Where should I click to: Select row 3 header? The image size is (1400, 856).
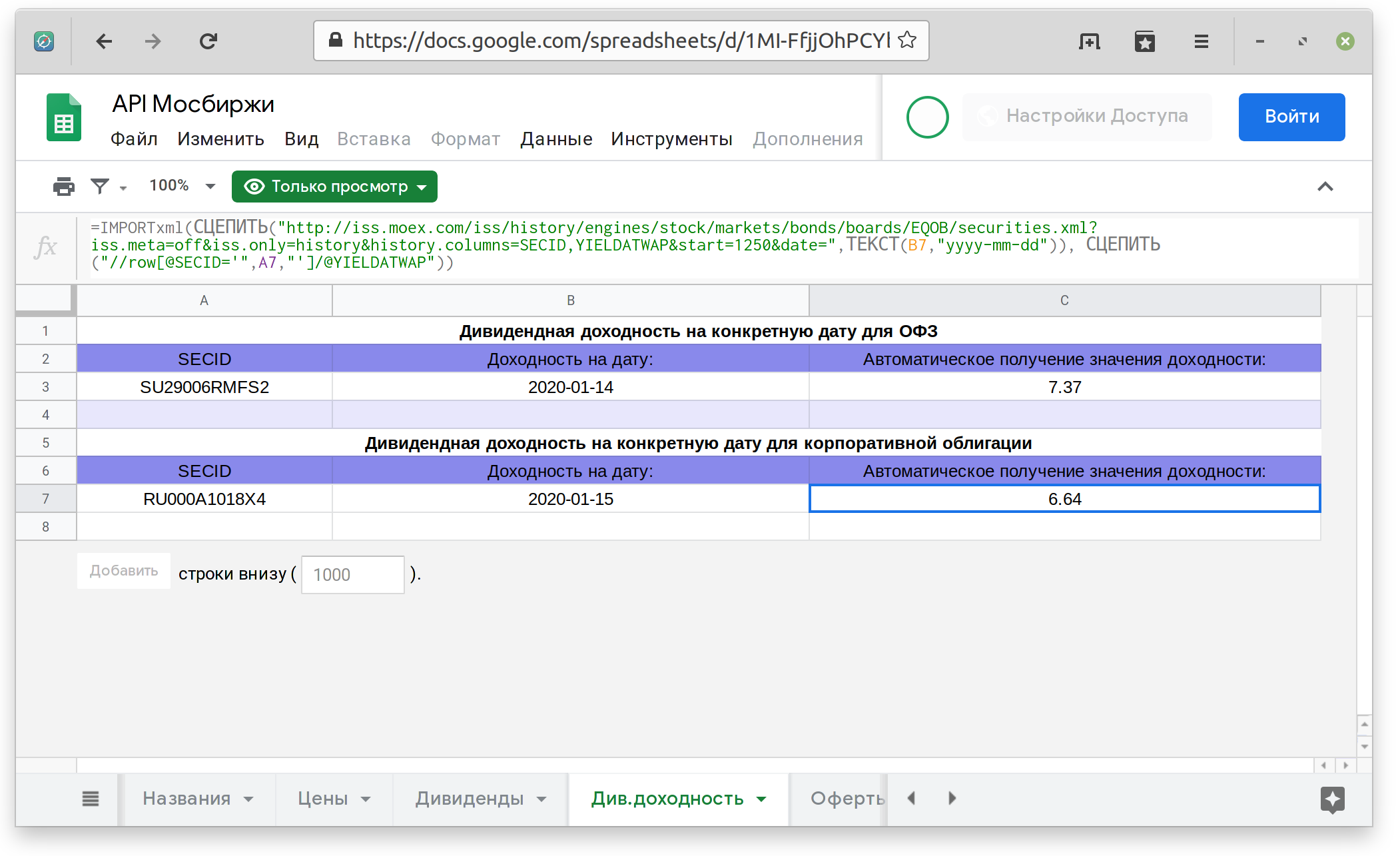tap(45, 387)
